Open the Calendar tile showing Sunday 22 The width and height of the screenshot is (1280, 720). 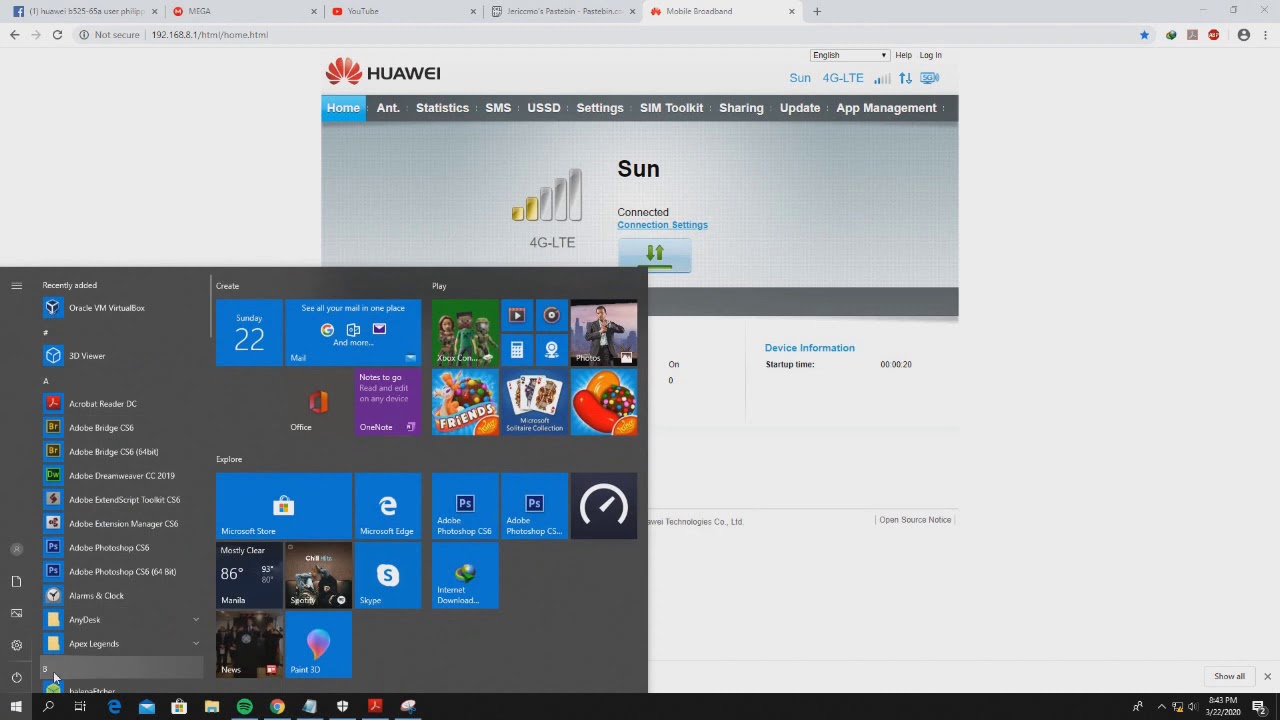[x=249, y=333]
